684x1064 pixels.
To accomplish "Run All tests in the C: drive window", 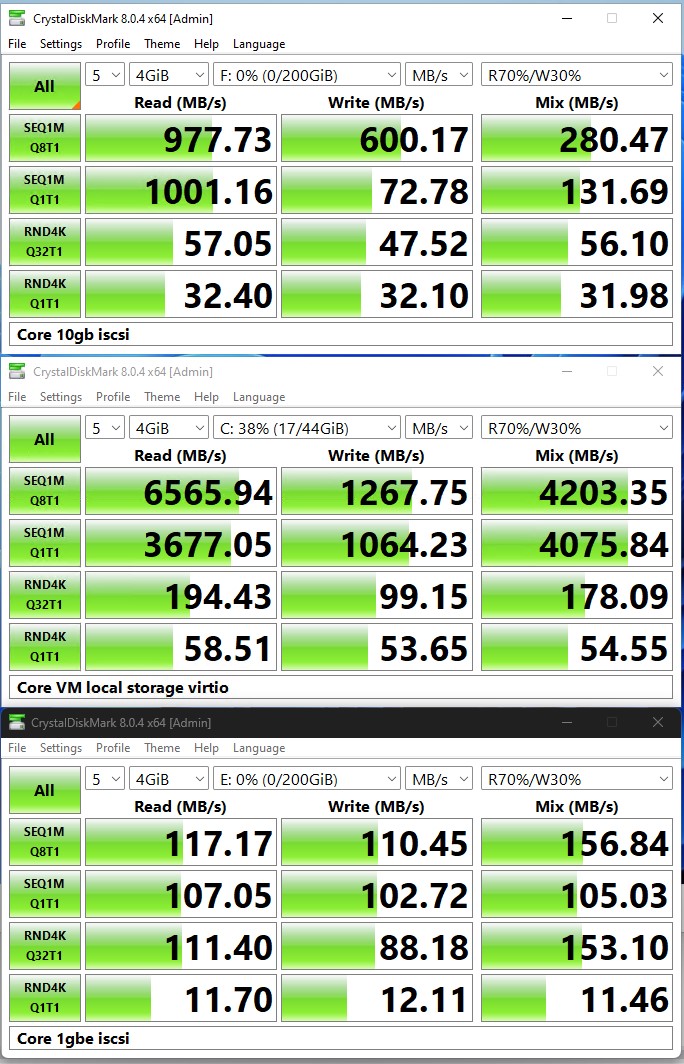I will click(45, 439).
